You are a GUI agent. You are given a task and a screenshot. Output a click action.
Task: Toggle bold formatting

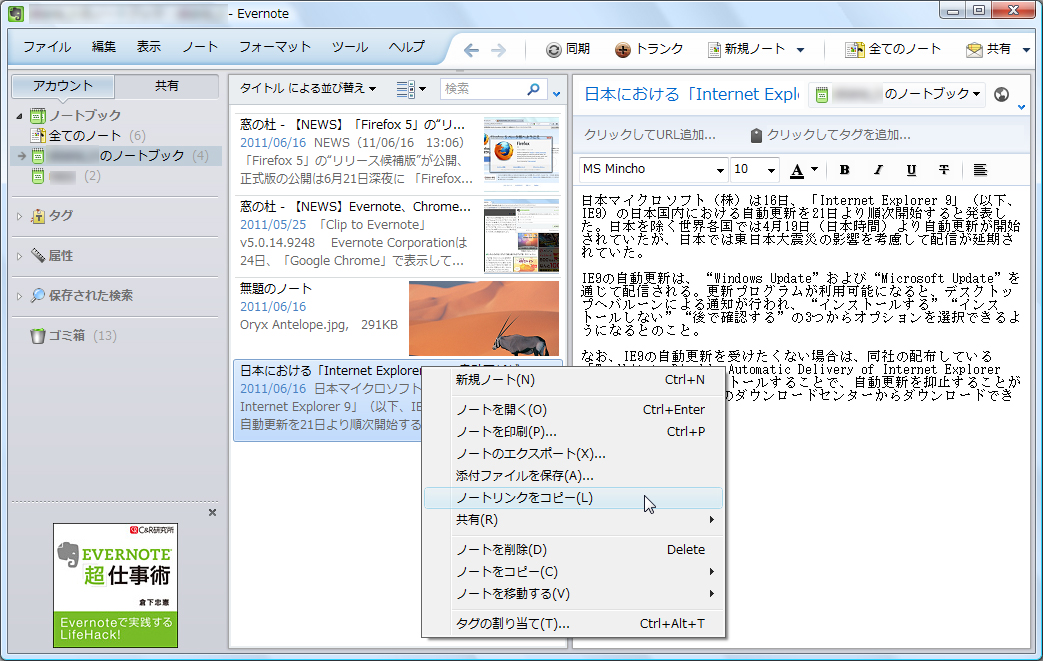point(844,170)
